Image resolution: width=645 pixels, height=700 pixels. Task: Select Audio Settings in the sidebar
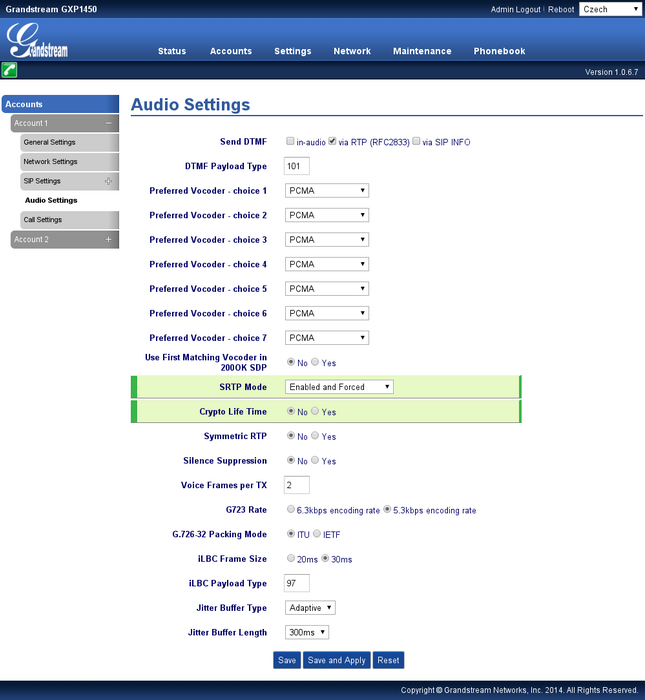(x=51, y=200)
